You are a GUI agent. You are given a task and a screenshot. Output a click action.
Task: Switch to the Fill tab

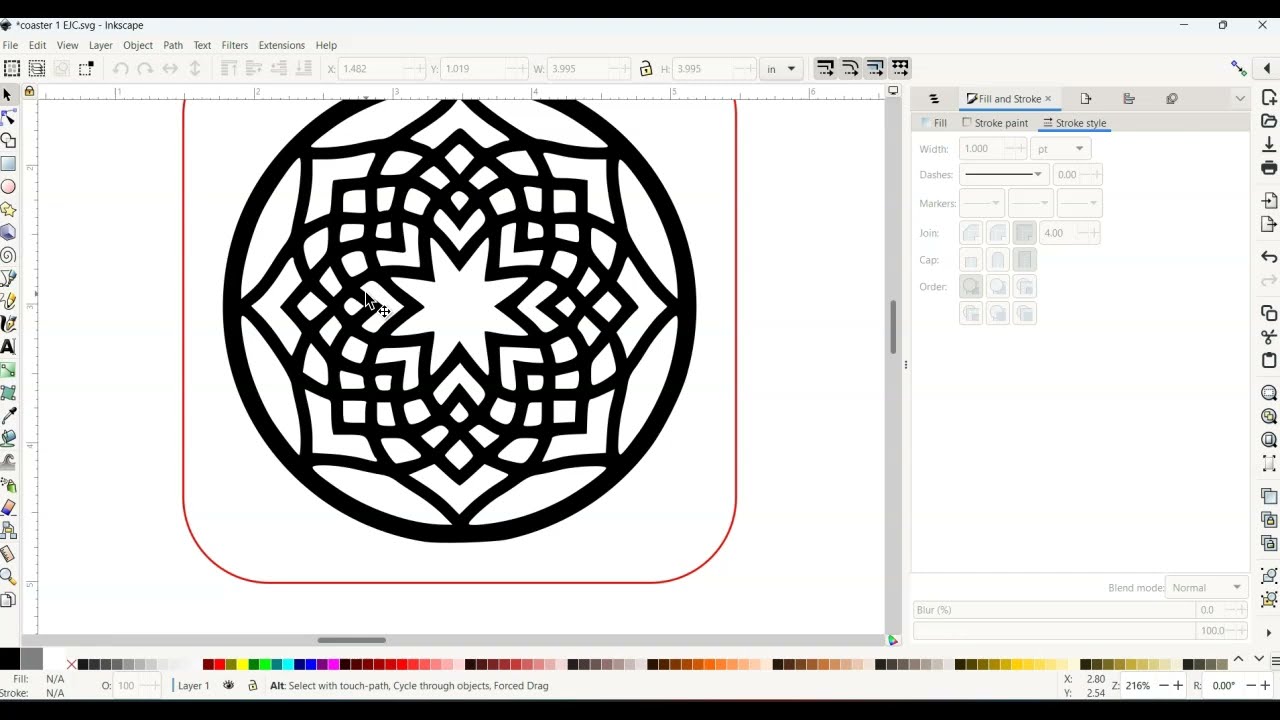tap(933, 123)
